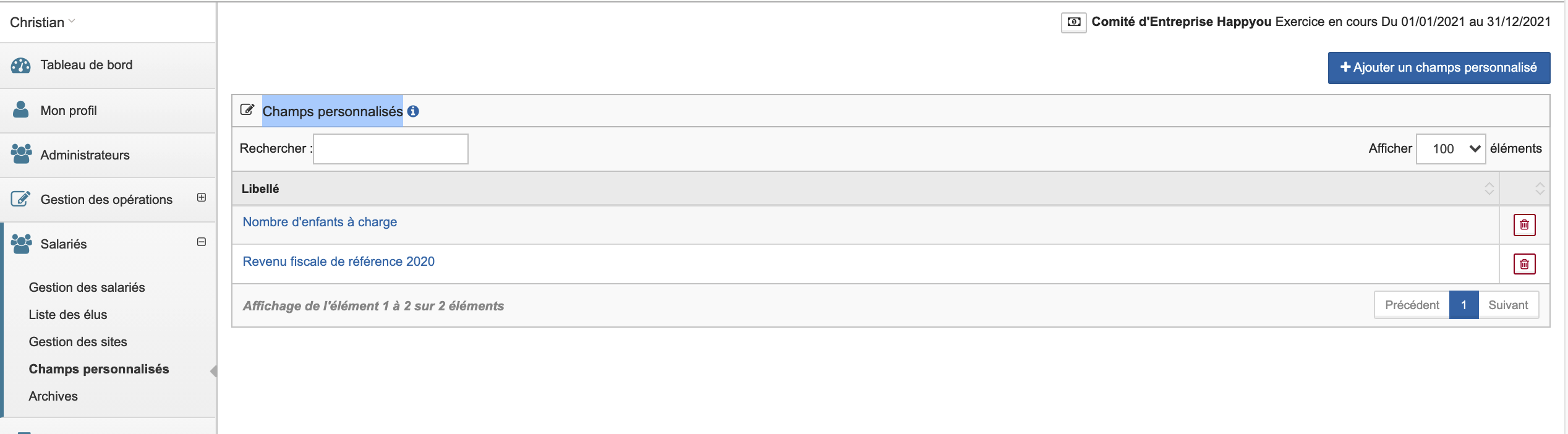Viewport: 1568px width, 434px height.
Task: Expand the Gestion des opérations submenu
Action: click(x=202, y=198)
